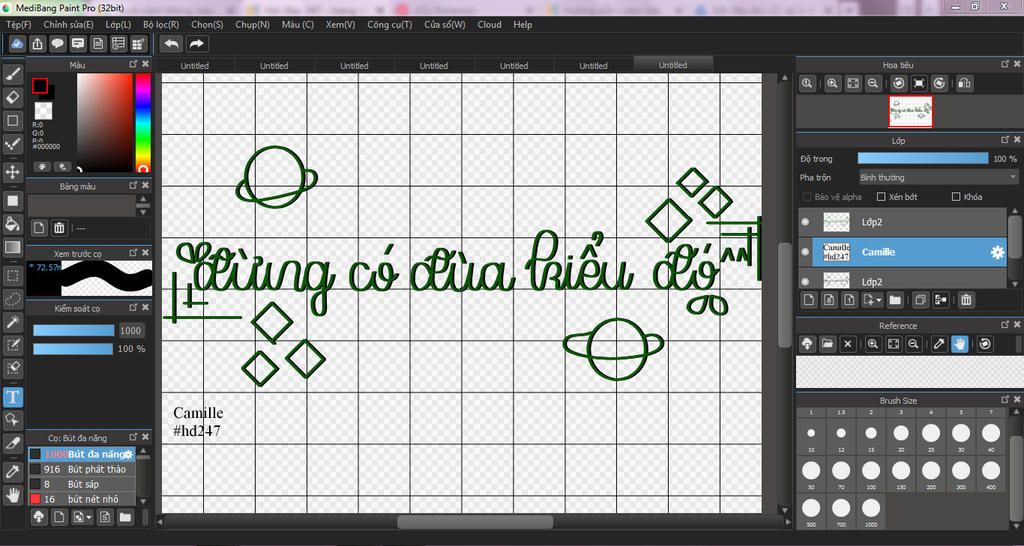This screenshot has width=1024, height=546.
Task: Click the Reference panel hand tool
Action: 959,344
